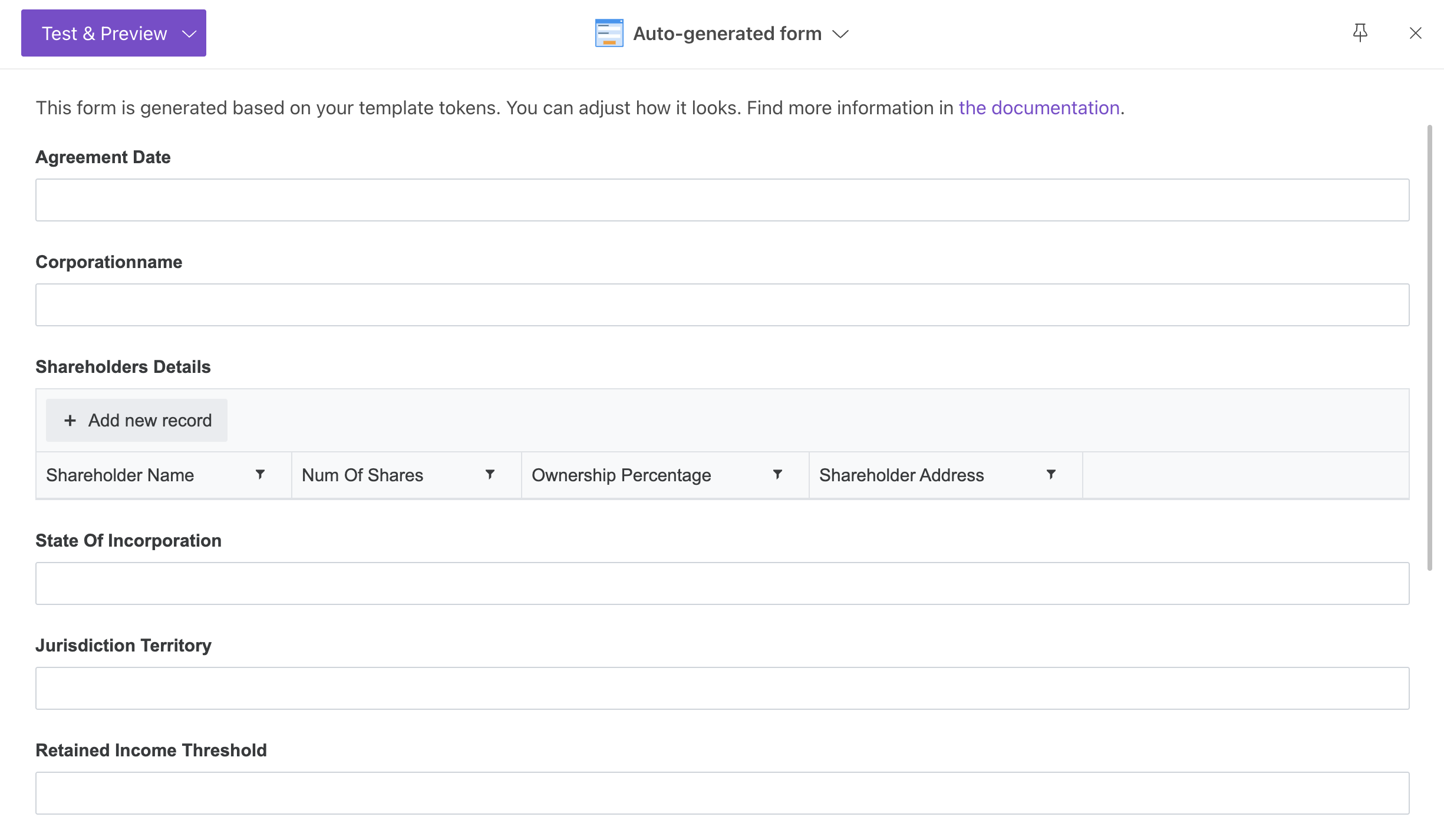
Task: Click Add new record button
Action: (x=137, y=421)
